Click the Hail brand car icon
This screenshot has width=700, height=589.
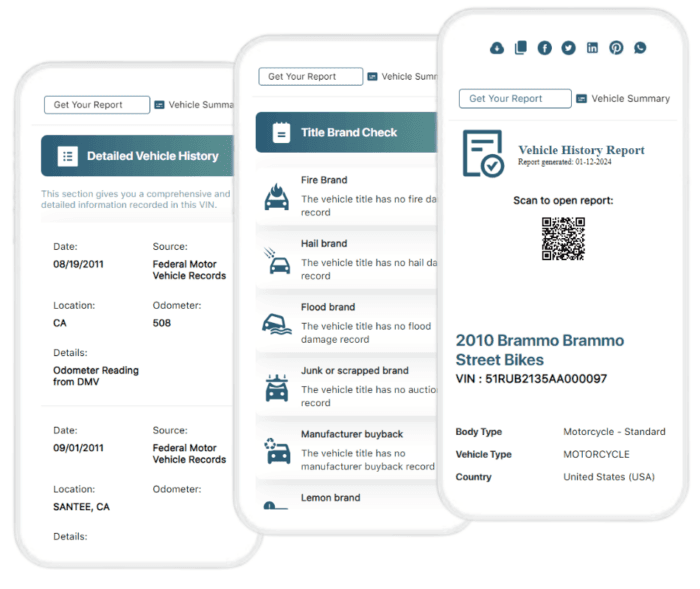click(276, 259)
